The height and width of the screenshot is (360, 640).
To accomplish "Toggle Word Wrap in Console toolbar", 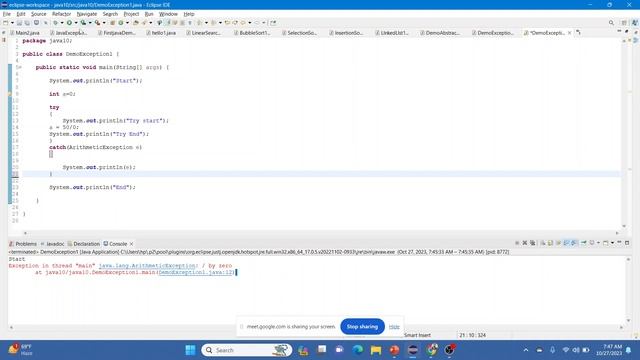I will pos(558,243).
